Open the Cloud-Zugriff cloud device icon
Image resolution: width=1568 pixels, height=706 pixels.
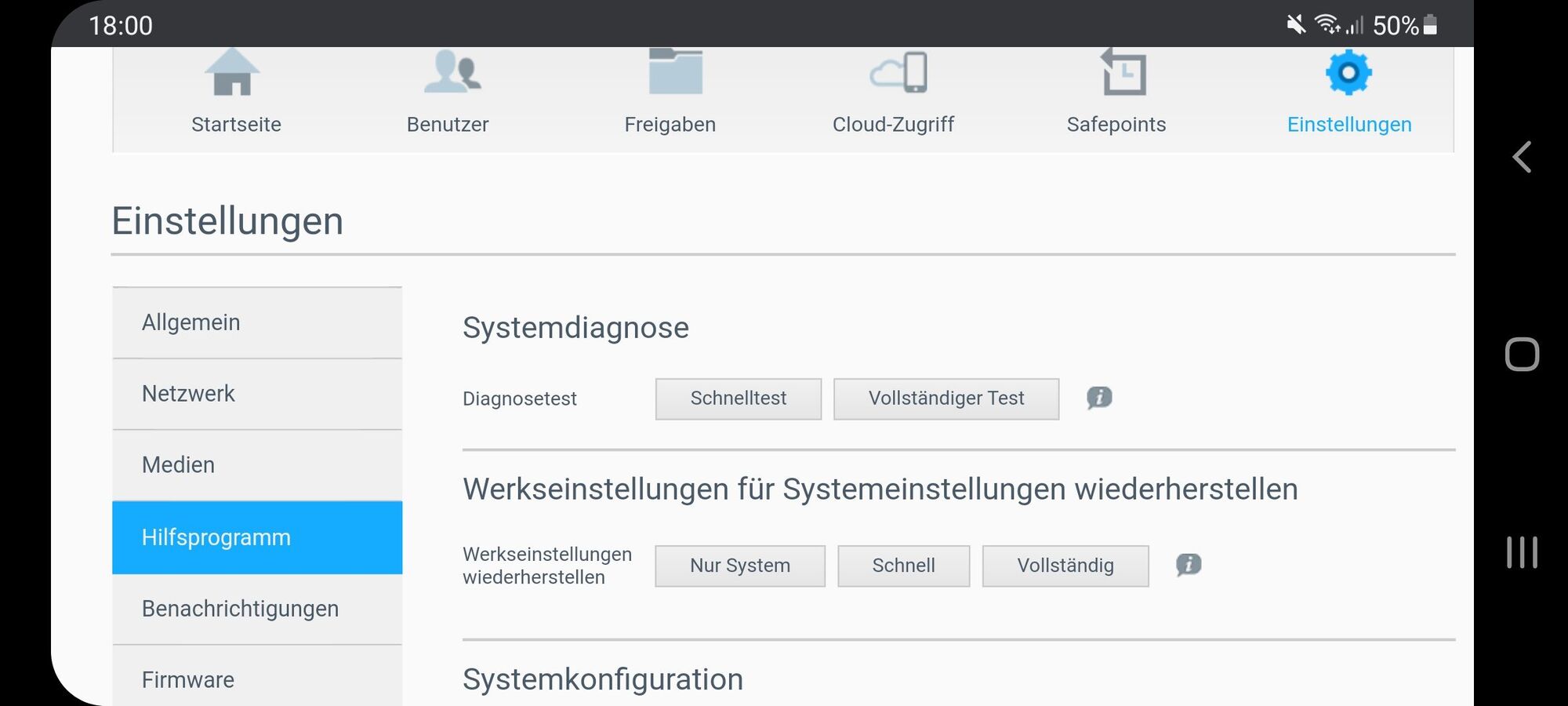tap(899, 73)
